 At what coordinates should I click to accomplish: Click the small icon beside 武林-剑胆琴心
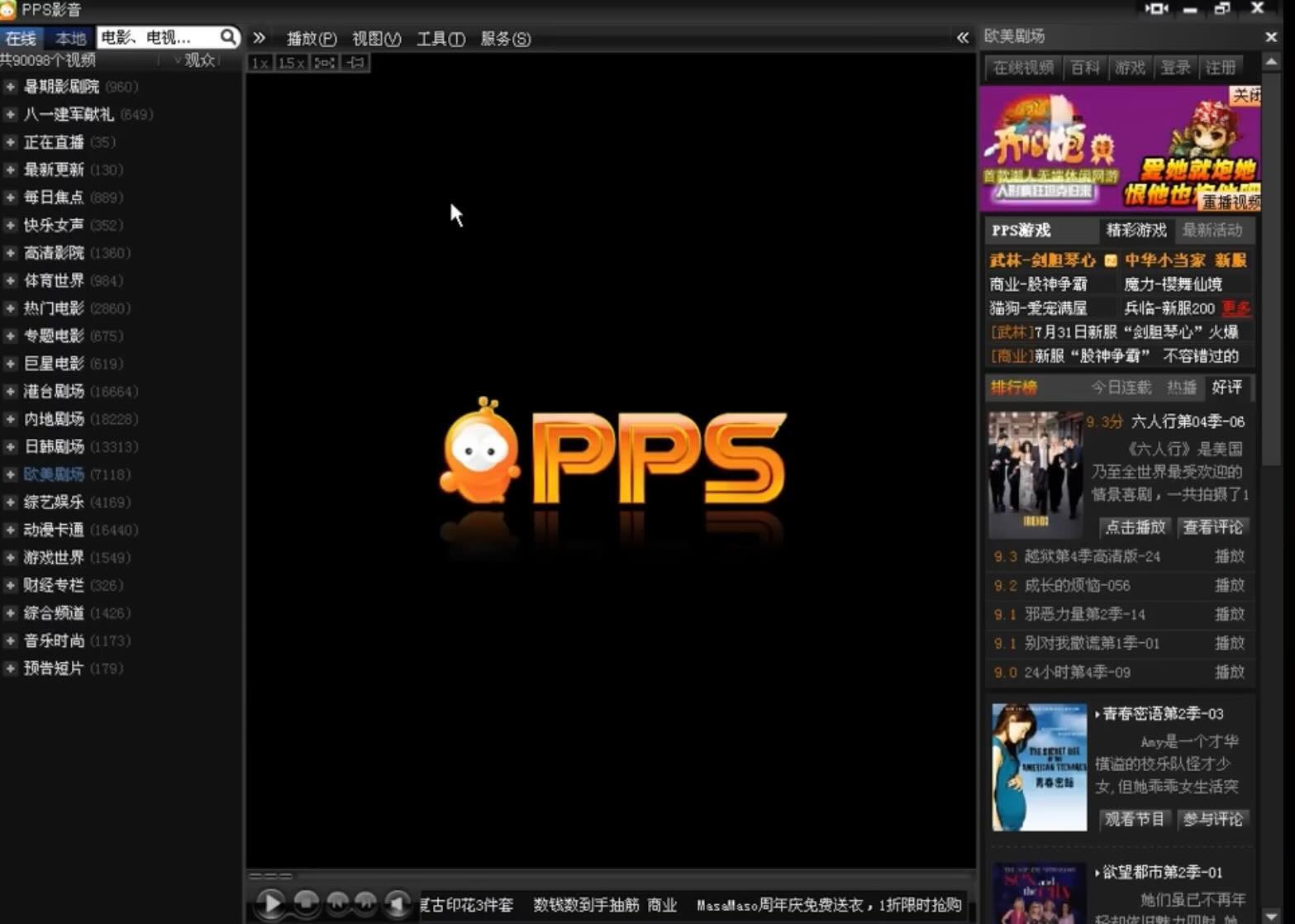(1111, 260)
